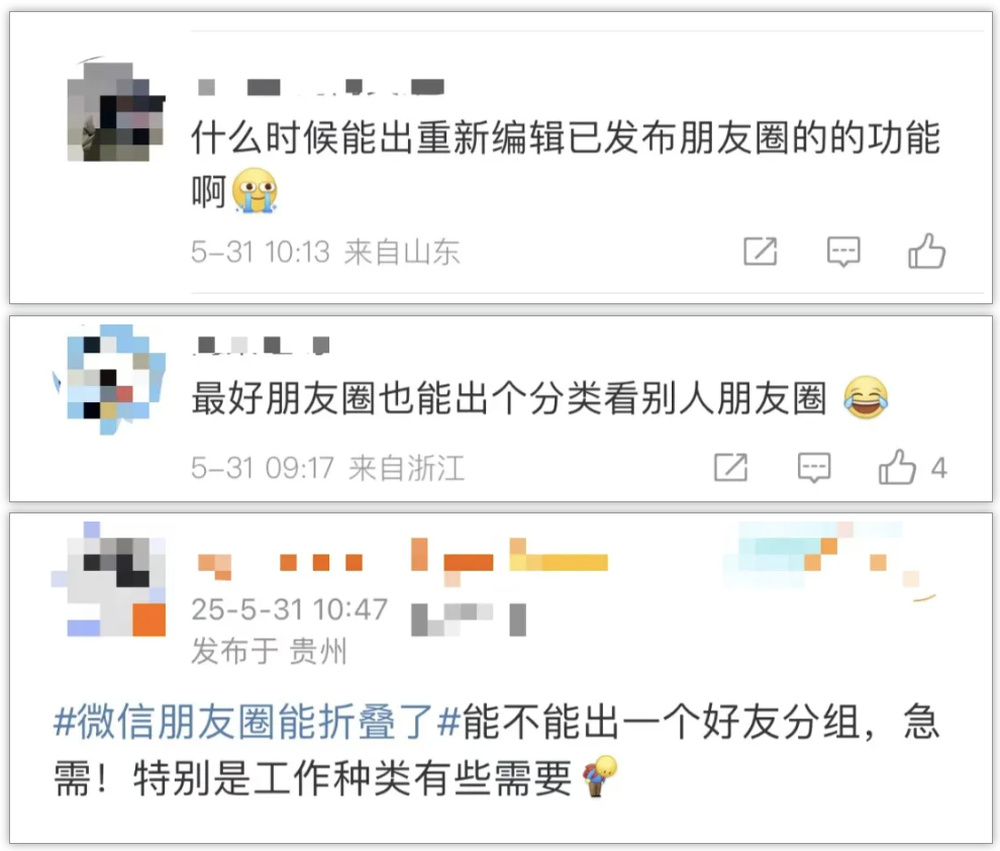1000x851 pixels.
Task: Reply to the Shandong comment
Action: [x=843, y=251]
